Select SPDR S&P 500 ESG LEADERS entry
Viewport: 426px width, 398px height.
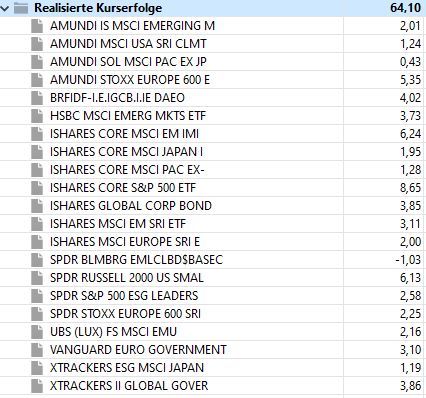(x=124, y=296)
